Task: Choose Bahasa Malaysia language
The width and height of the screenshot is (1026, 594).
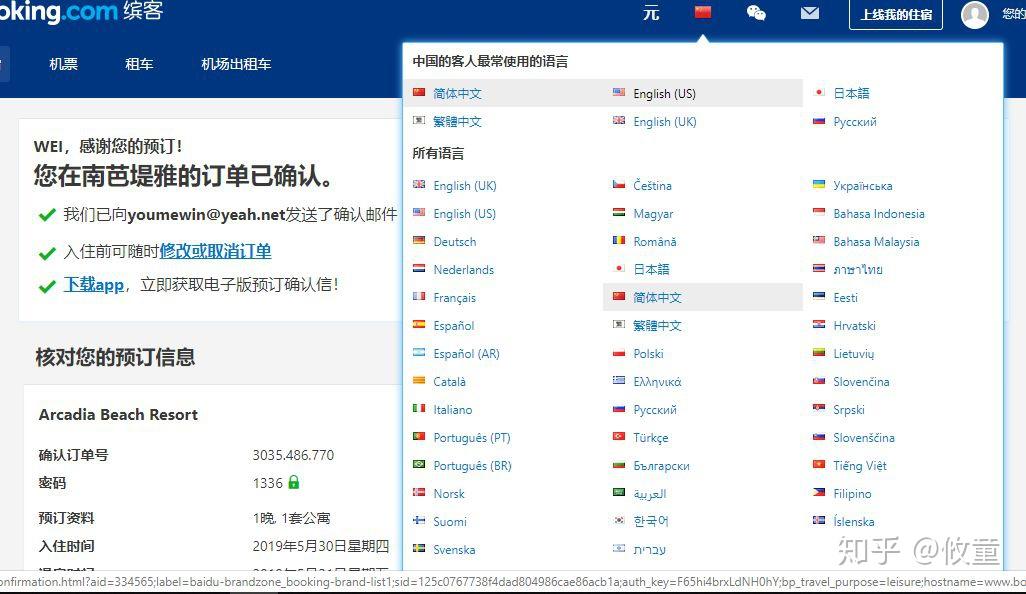Action: click(x=876, y=242)
